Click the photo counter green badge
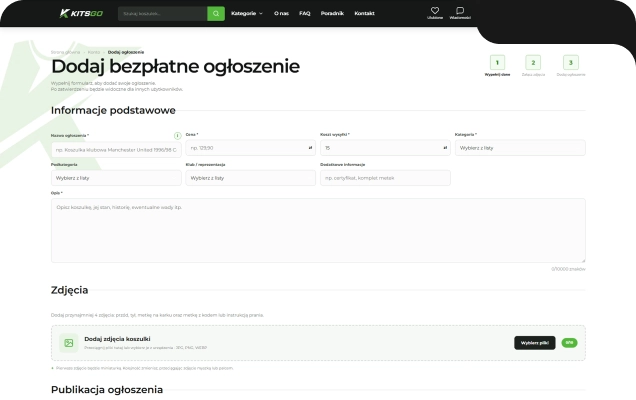 pos(569,343)
